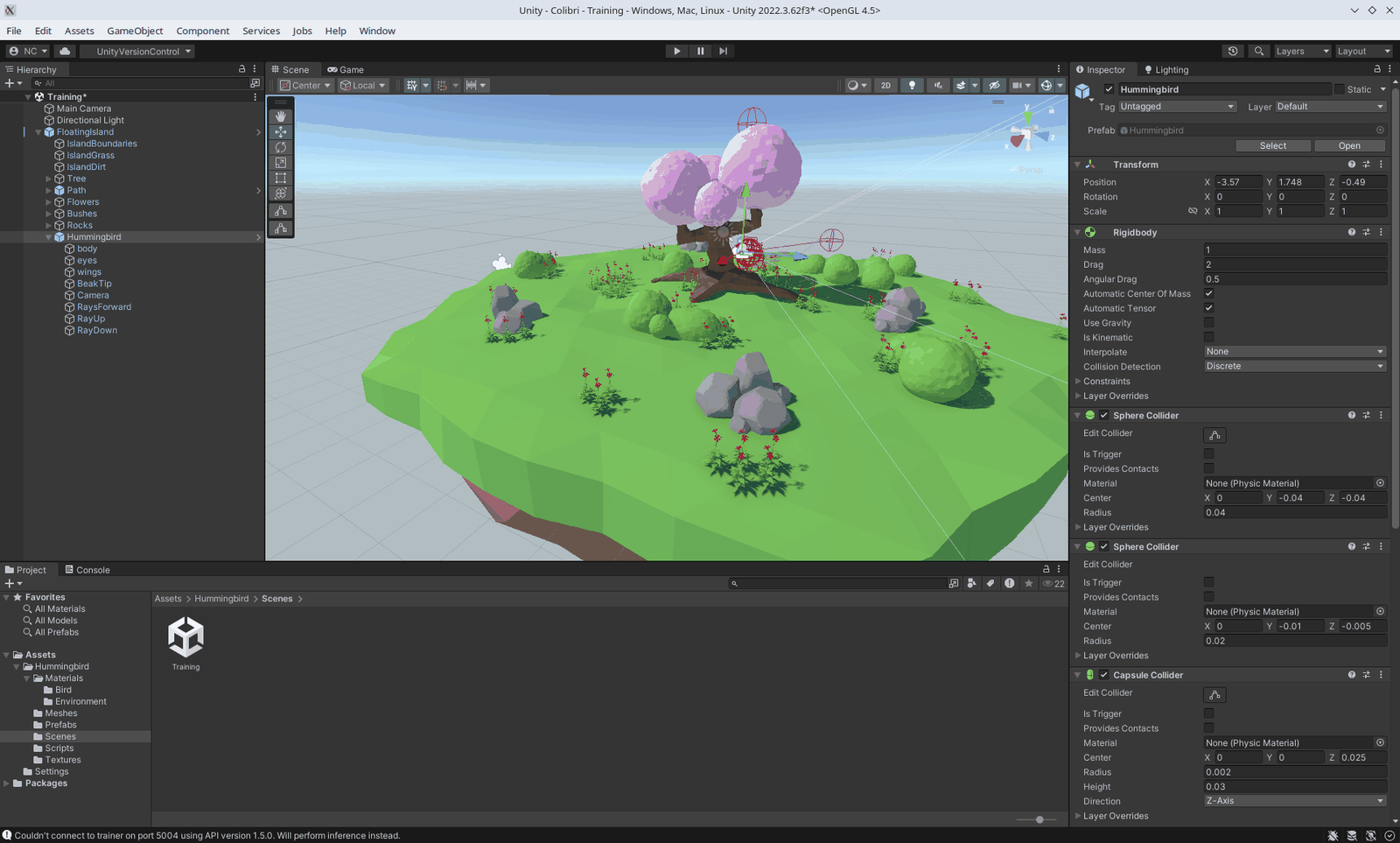Start Play mode with the play button
1400x843 pixels.
tap(676, 51)
